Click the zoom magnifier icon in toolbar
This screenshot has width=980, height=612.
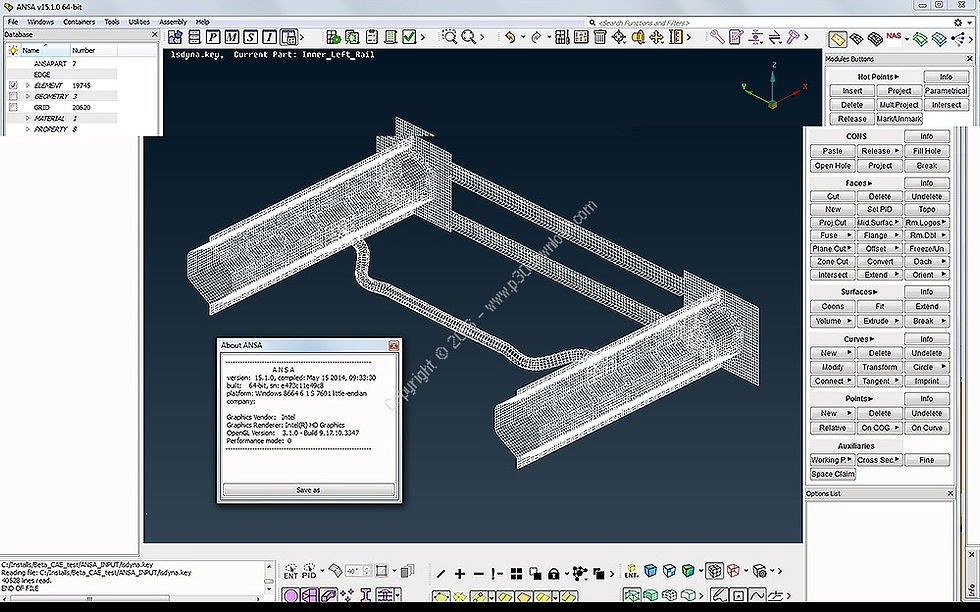click(468, 37)
